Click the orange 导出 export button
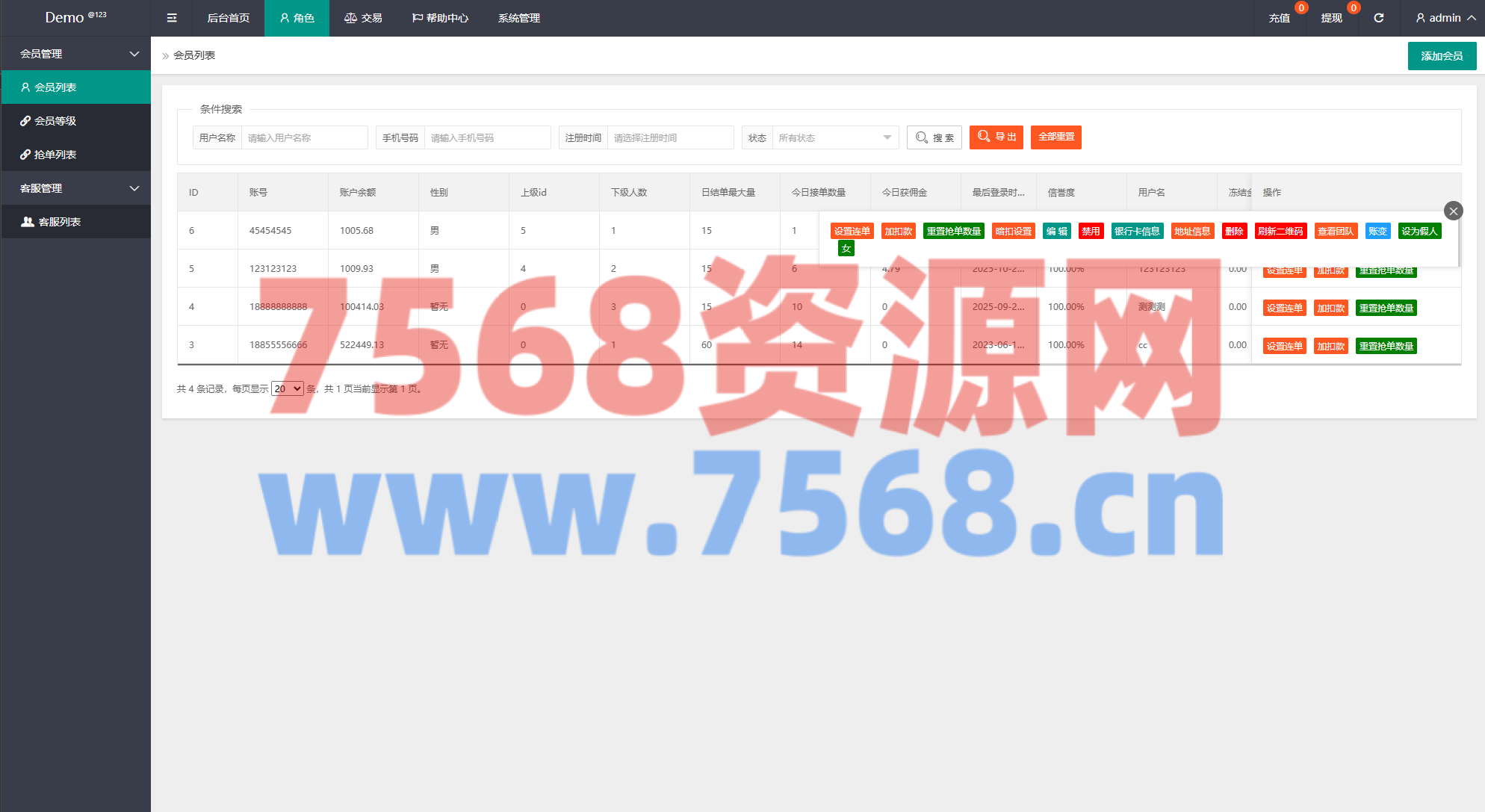The height and width of the screenshot is (812, 1485). click(x=996, y=137)
